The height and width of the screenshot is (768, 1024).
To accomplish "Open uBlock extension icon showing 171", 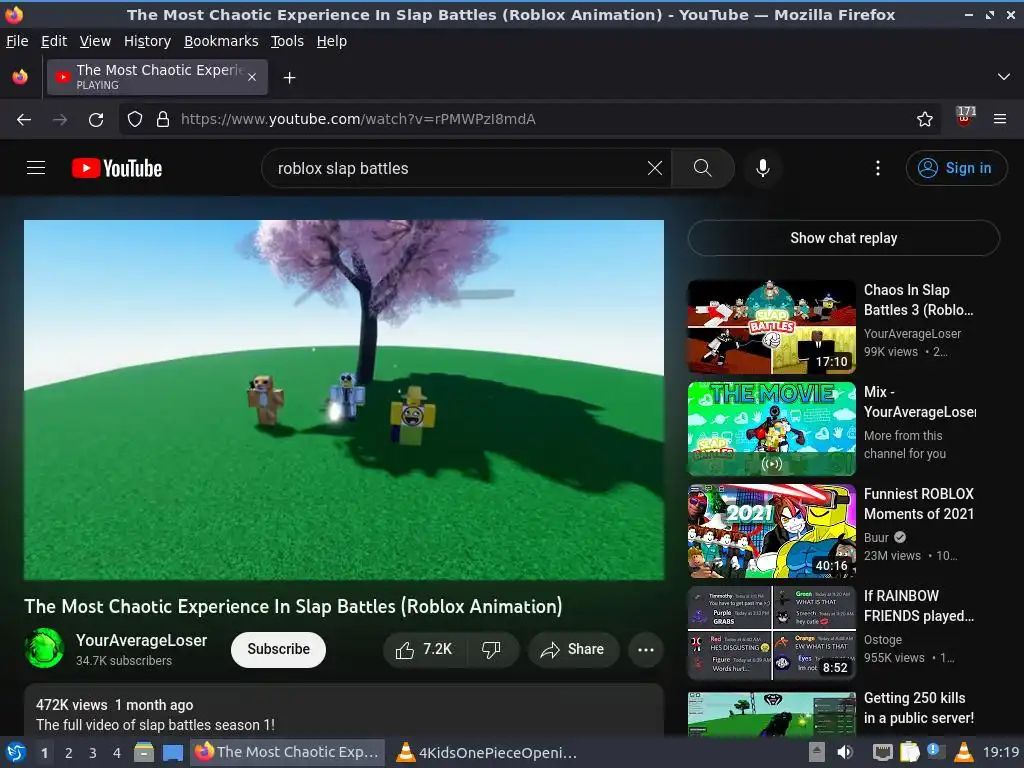I will tap(965, 118).
